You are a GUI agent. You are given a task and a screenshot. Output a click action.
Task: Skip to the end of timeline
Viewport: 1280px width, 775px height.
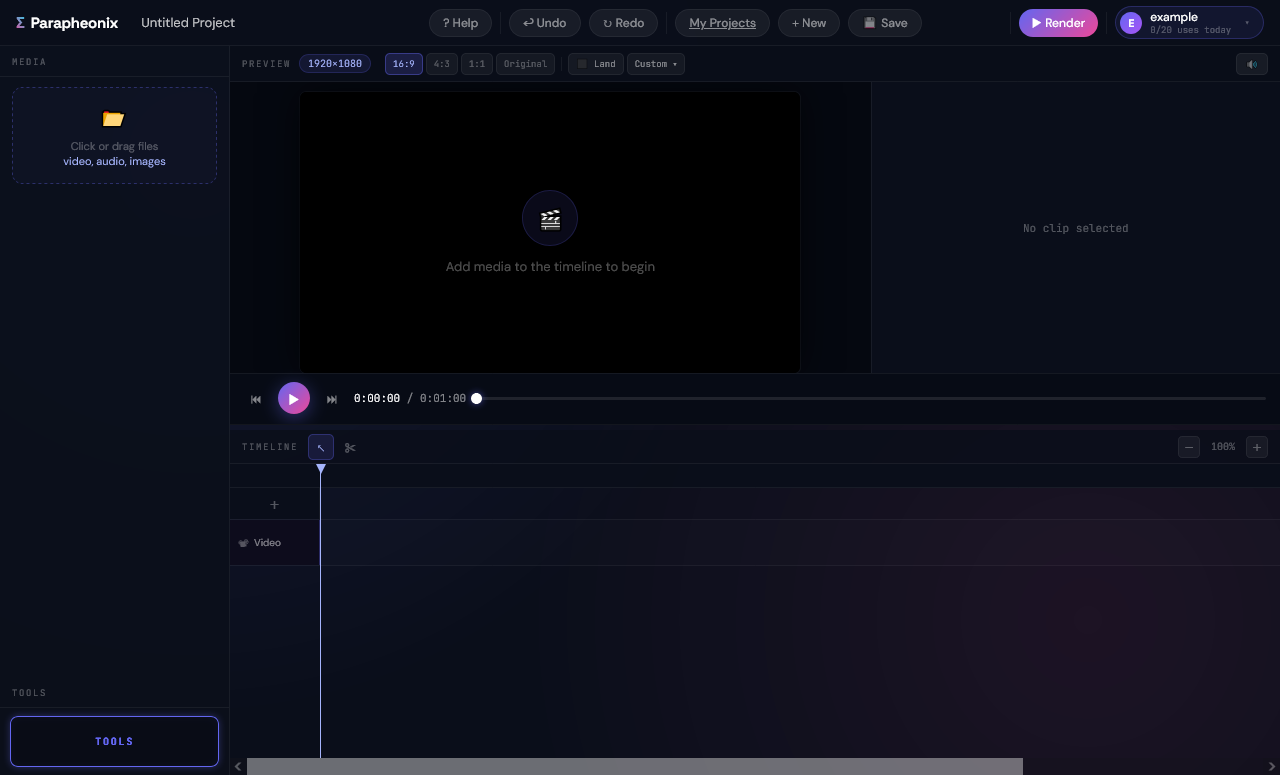pyautogui.click(x=332, y=399)
